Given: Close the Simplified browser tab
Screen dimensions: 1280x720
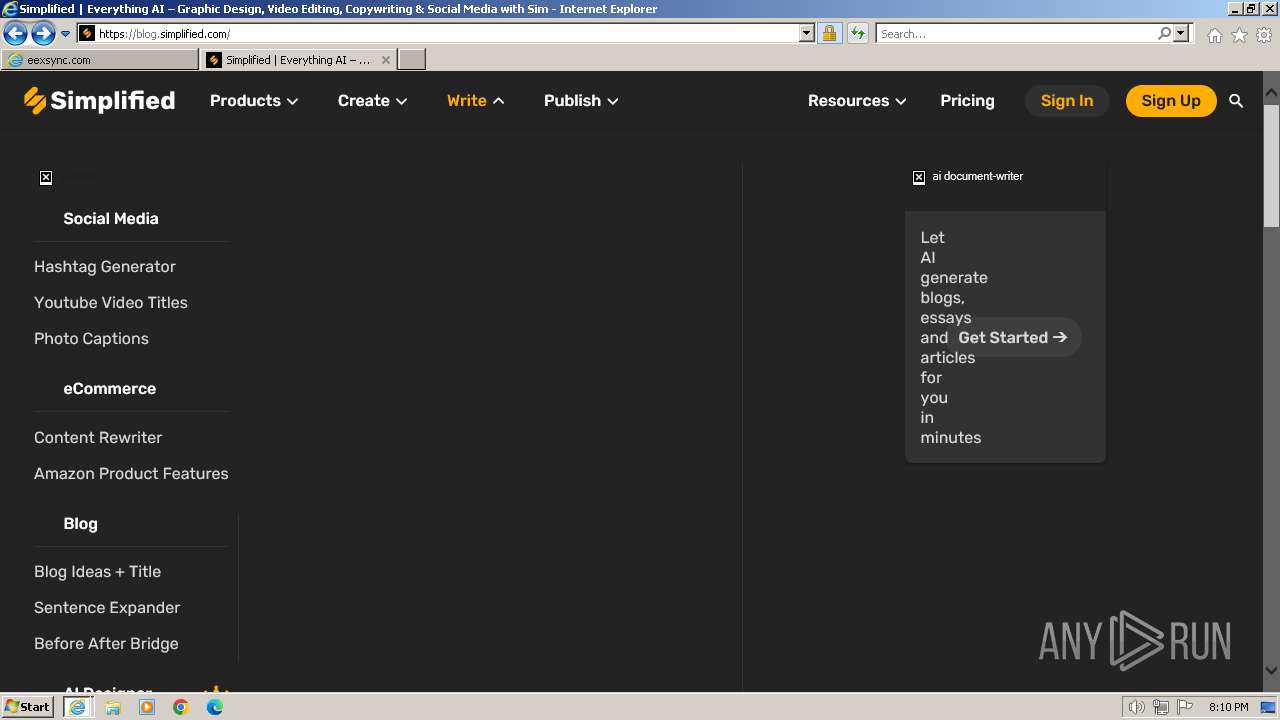Looking at the screenshot, I should click(x=386, y=60).
